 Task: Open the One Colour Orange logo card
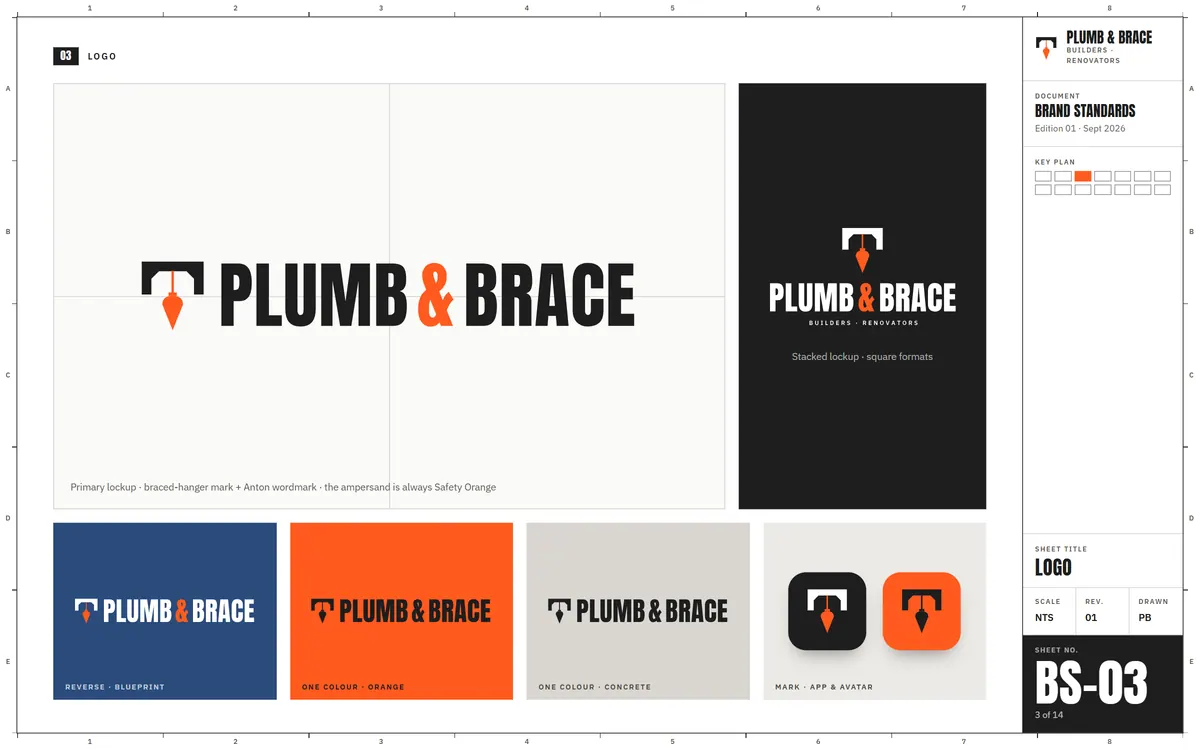(x=401, y=611)
